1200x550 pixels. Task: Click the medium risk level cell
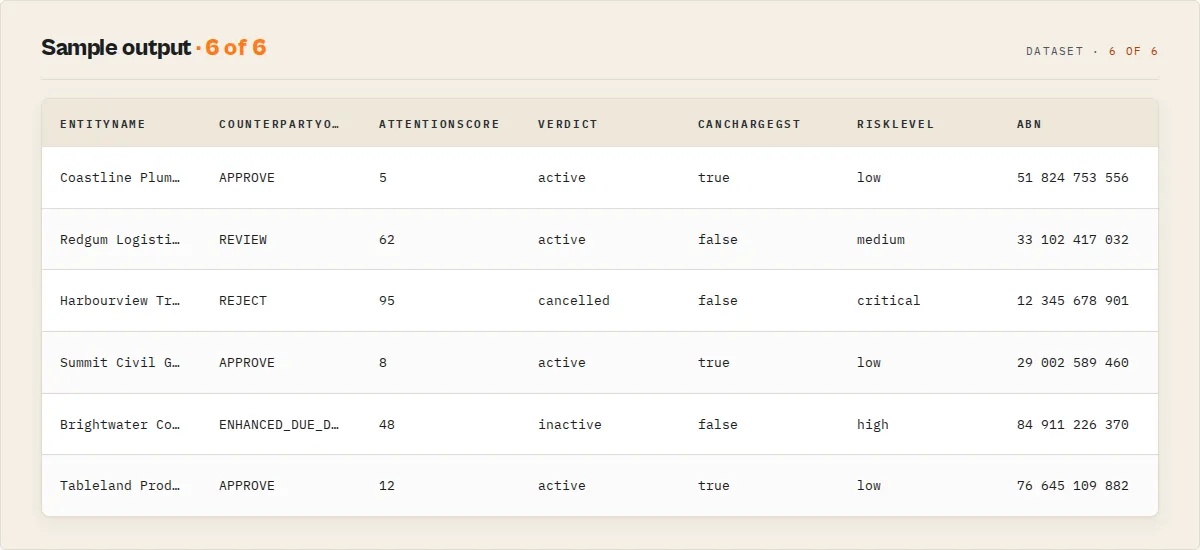point(881,240)
